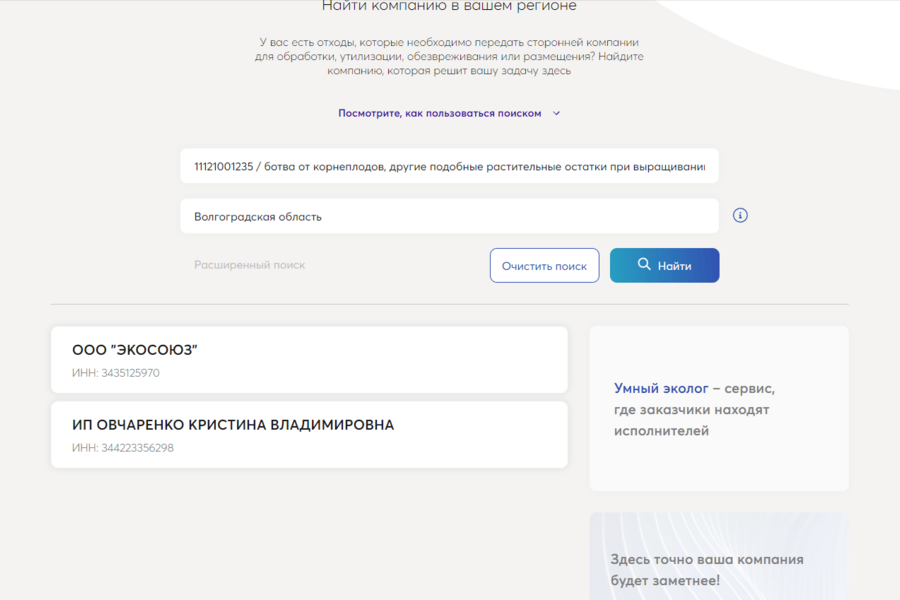This screenshot has height=600, width=900.
Task: Click the Очистить поиск button
Action: click(545, 265)
